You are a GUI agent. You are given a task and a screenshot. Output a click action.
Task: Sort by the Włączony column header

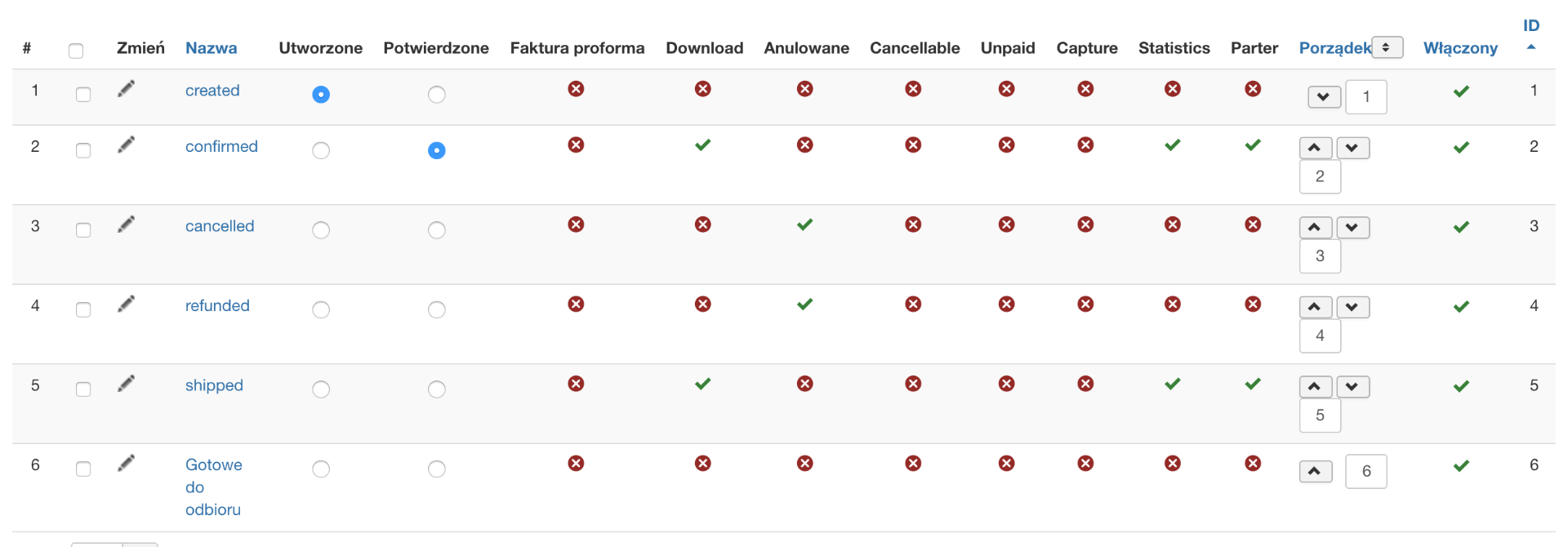tap(1460, 48)
